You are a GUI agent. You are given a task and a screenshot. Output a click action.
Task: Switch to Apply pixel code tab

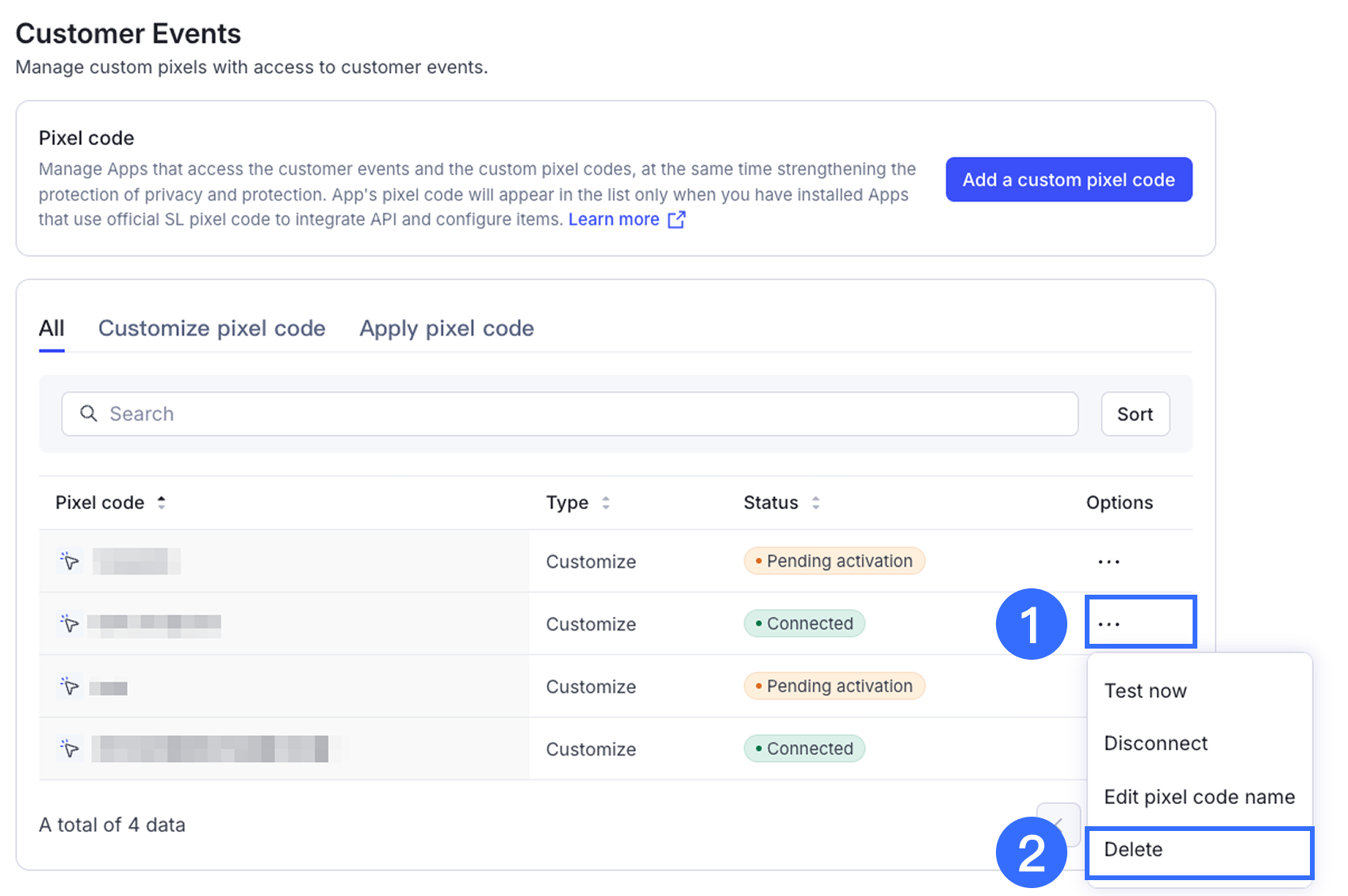coord(446,328)
